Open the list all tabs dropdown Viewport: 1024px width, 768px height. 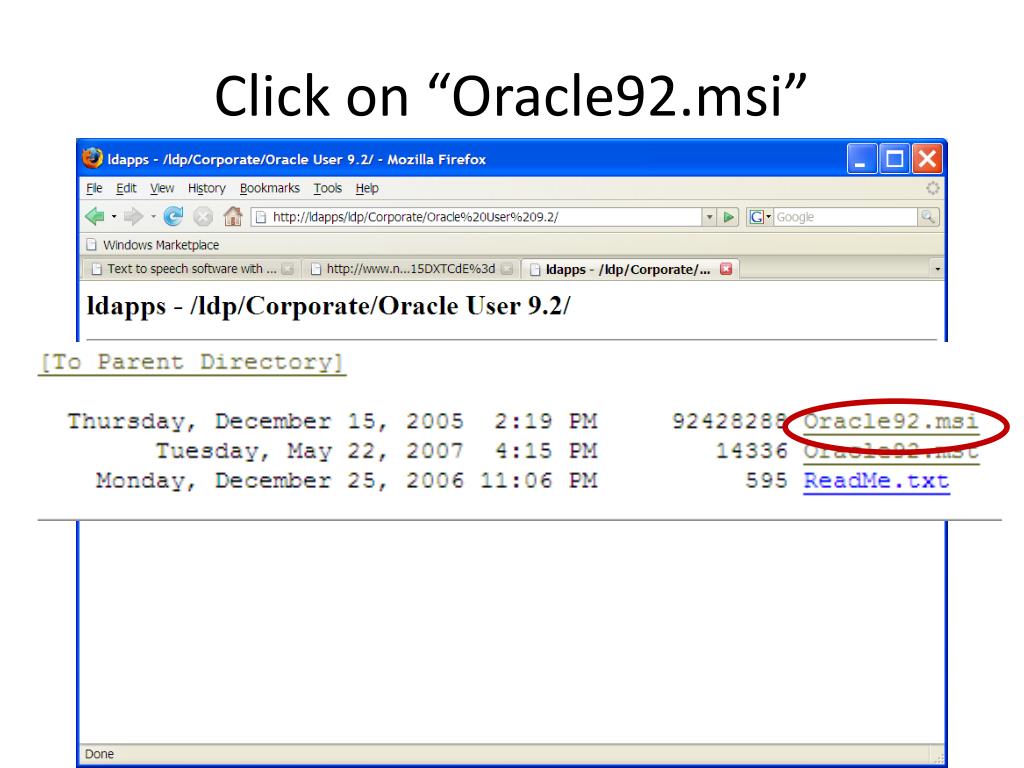[x=937, y=269]
